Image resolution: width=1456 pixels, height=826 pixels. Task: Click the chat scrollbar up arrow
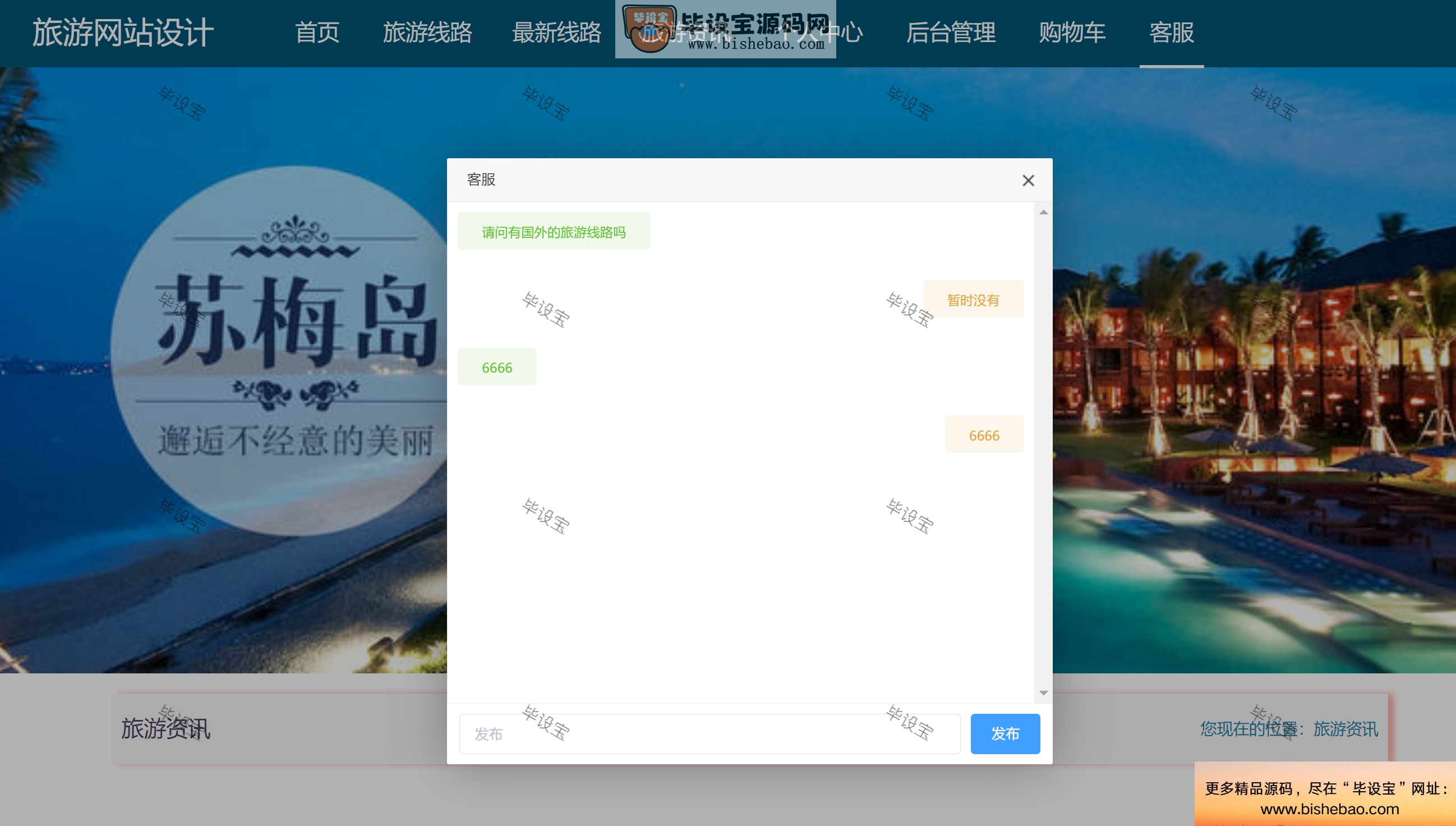(x=1043, y=212)
